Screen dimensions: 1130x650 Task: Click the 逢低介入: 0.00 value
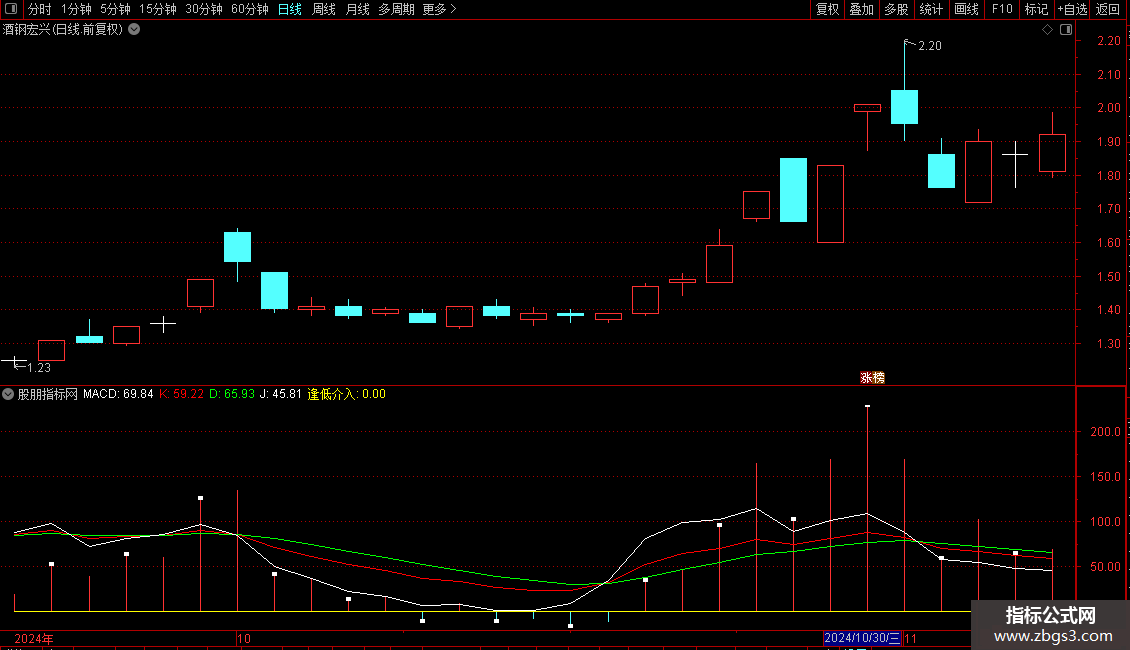pos(347,394)
